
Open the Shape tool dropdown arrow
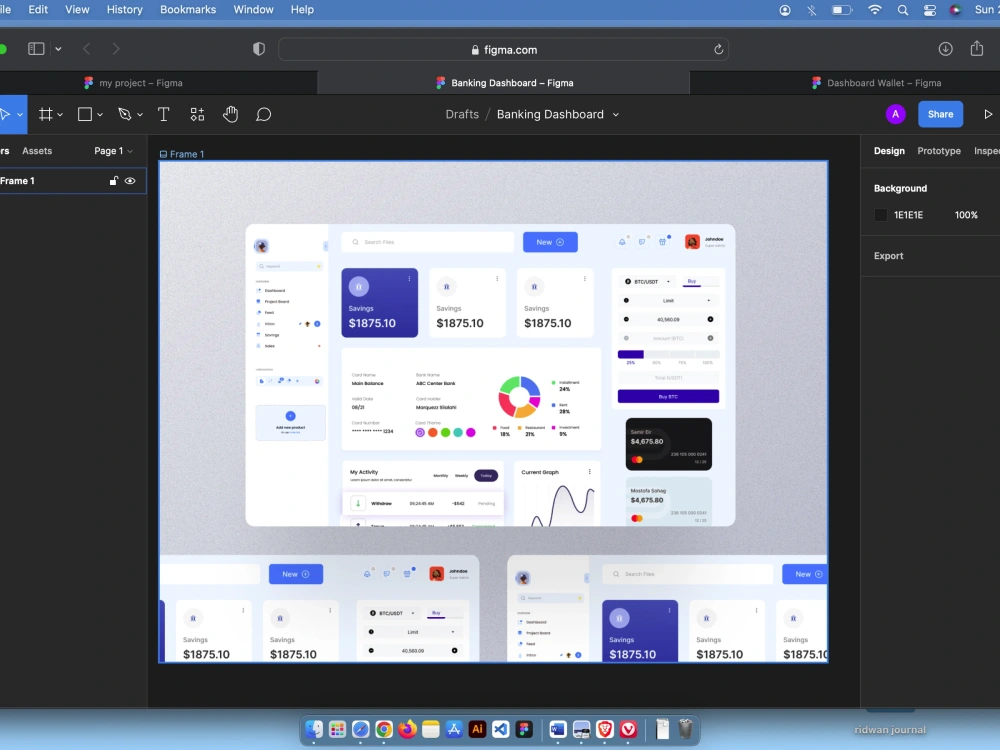pyautogui.click(x=98, y=114)
